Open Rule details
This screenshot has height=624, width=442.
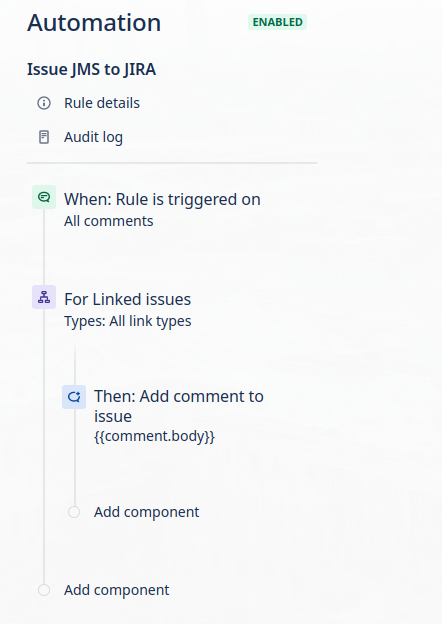pos(102,103)
